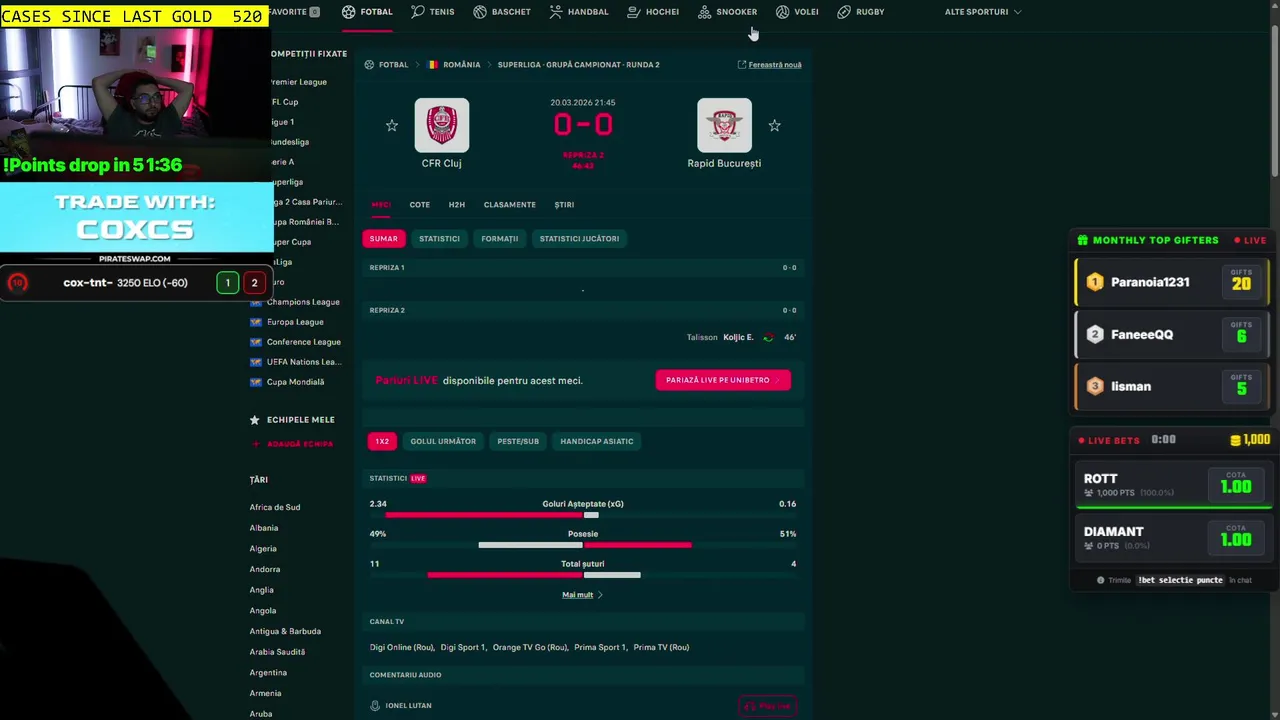Open the Hochei section

pos(653,12)
